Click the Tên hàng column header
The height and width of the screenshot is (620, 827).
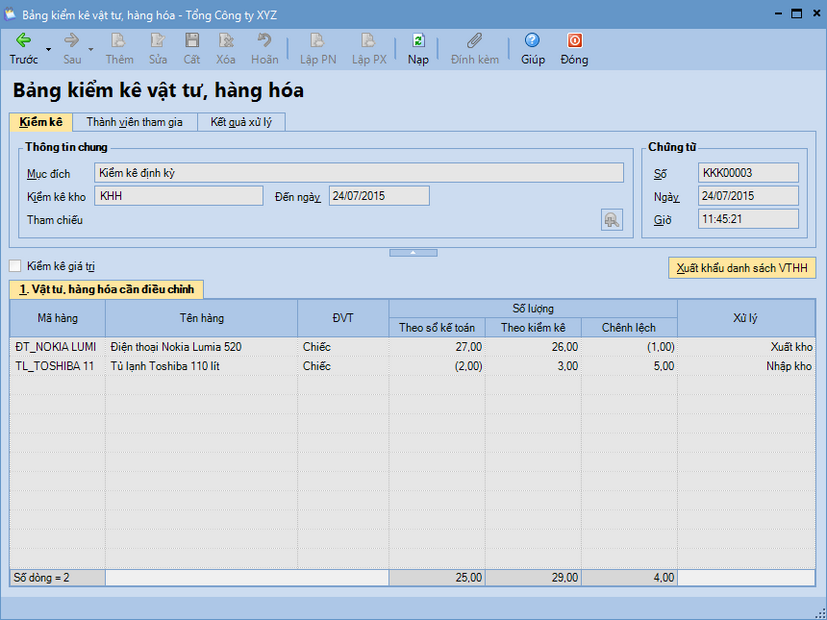tap(201, 318)
